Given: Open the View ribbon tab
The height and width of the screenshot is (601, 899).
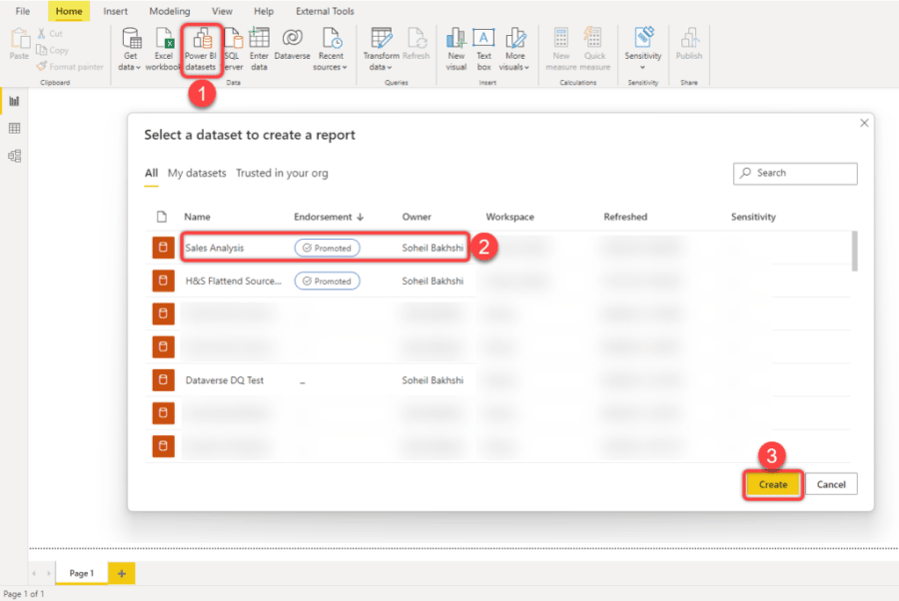Looking at the screenshot, I should click(222, 11).
